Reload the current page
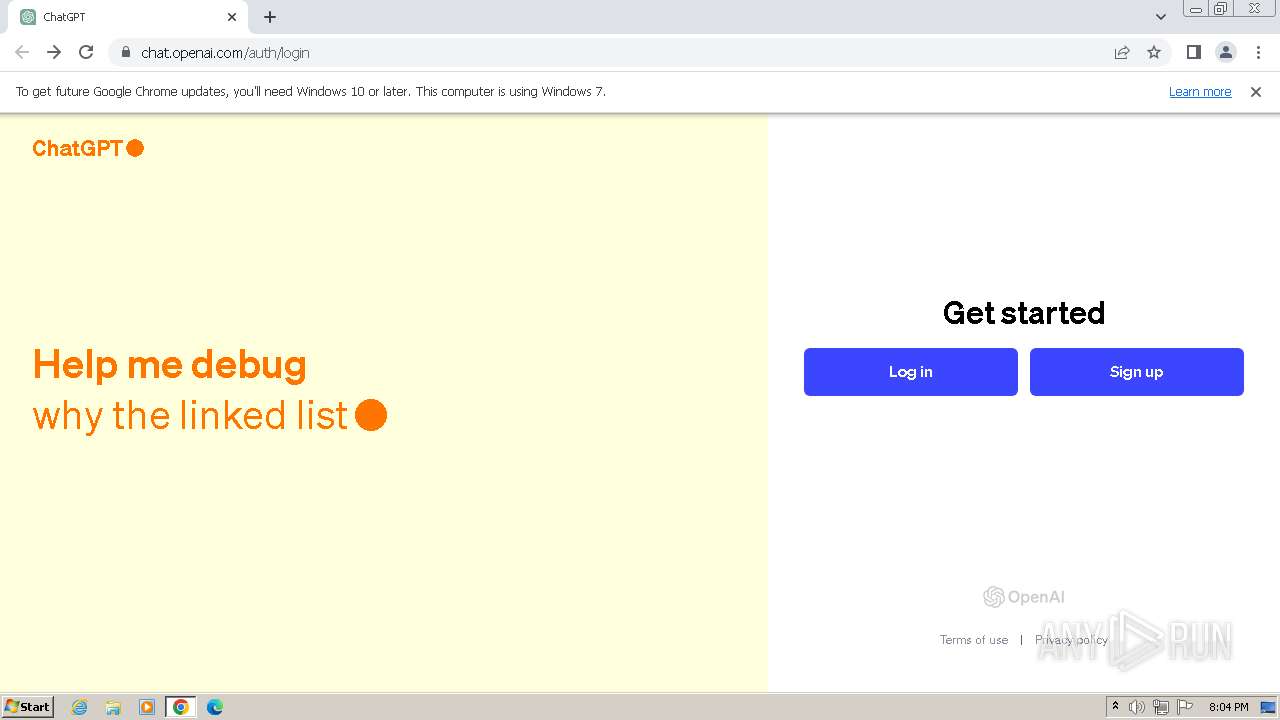 (86, 53)
